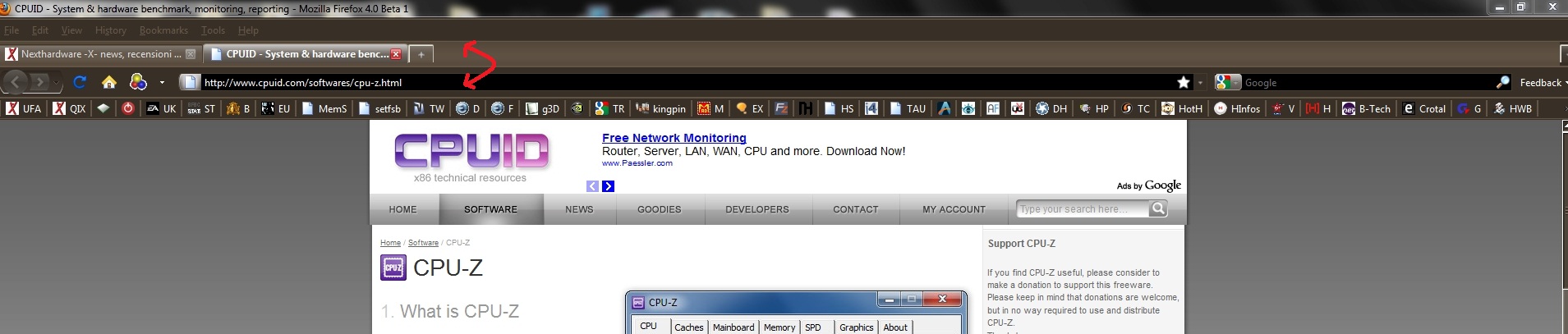Switch to the Nexthardware tab
1568x334 pixels.
click(100, 54)
